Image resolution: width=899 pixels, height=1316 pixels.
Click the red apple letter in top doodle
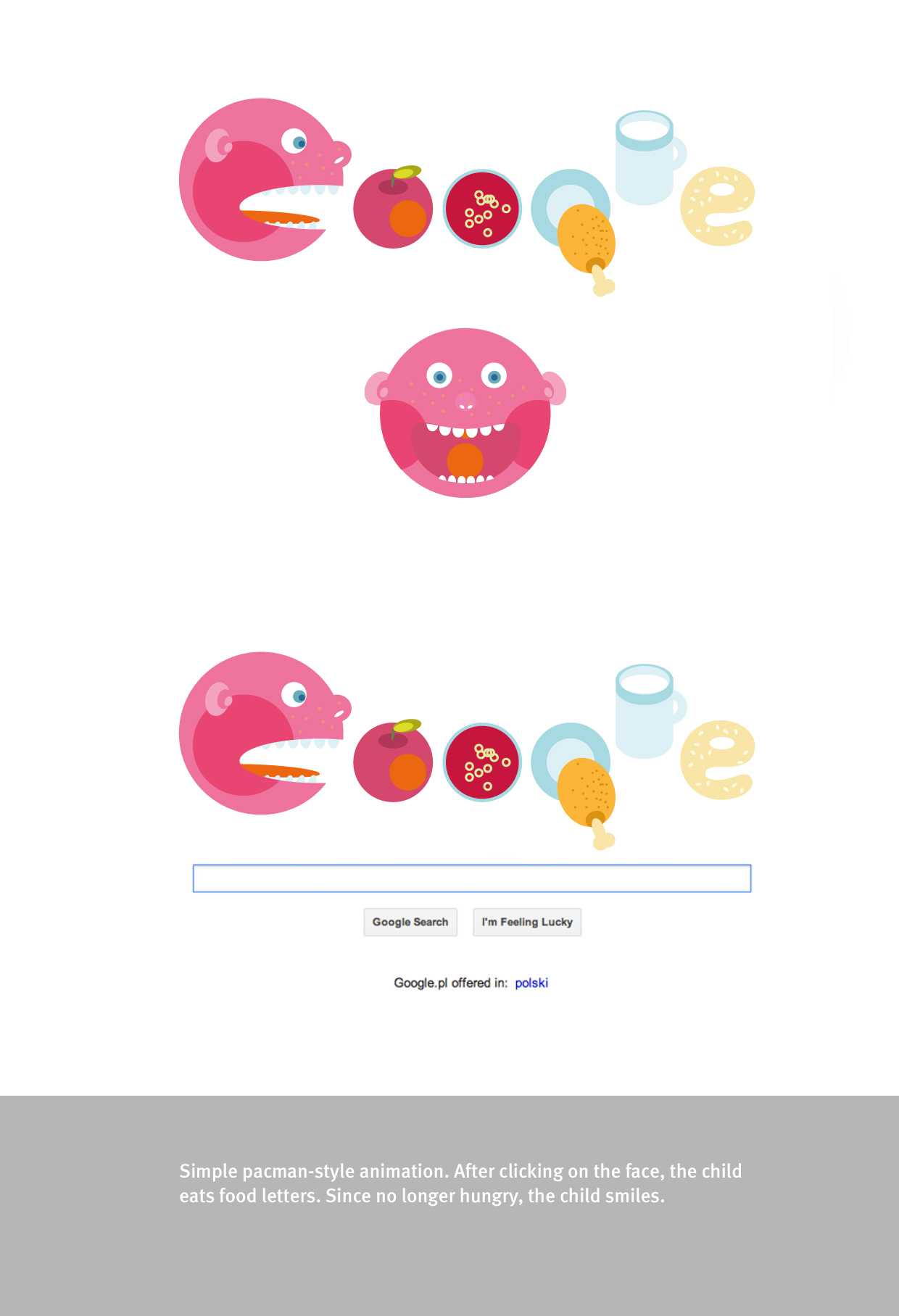(393, 207)
